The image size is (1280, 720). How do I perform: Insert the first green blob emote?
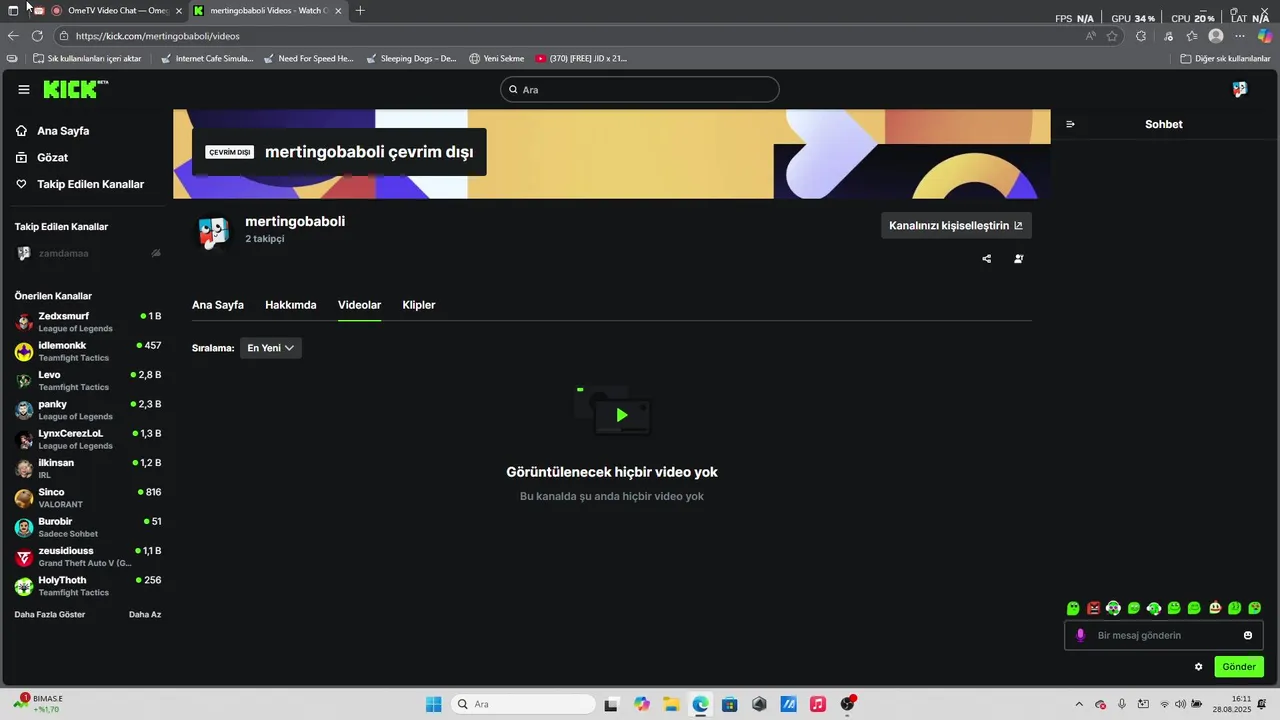tap(1073, 608)
